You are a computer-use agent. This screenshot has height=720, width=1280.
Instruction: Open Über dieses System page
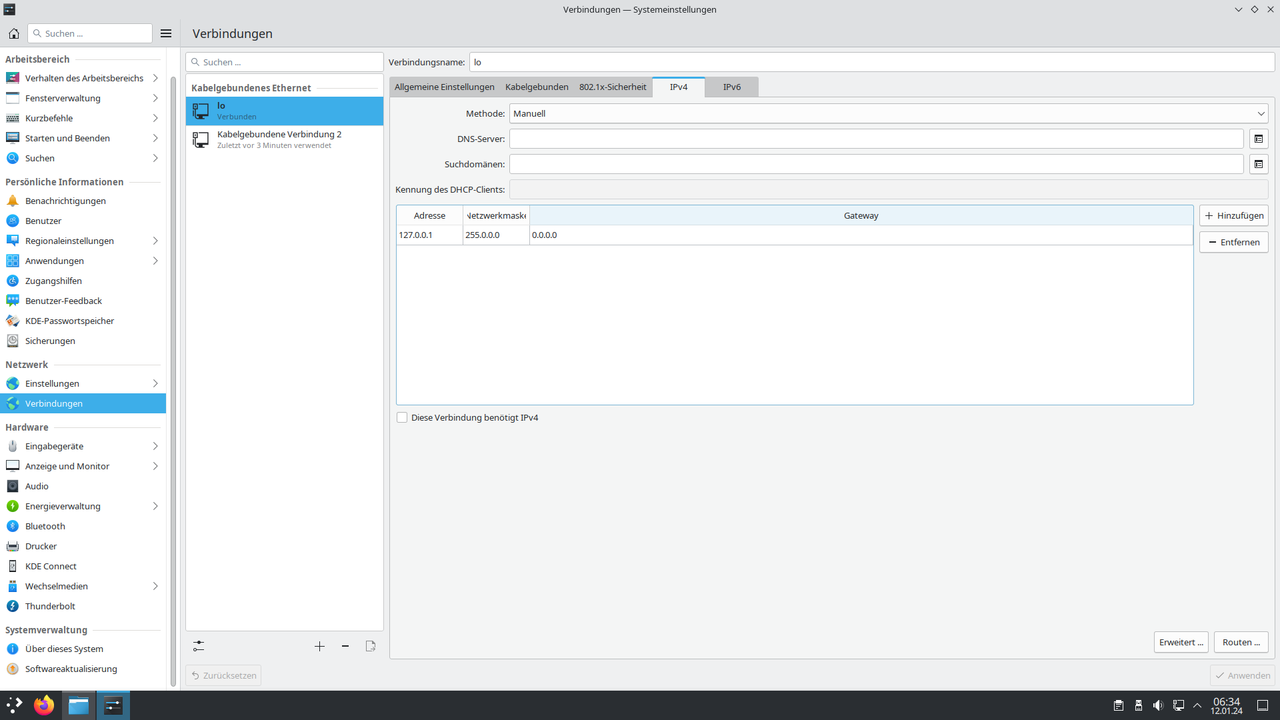[83, 649]
